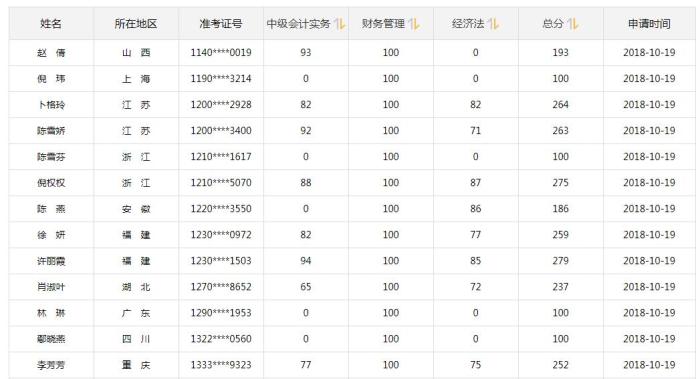This screenshot has height=379, width=700.
Task: Click total score 279 cell
Action: [x=560, y=261]
